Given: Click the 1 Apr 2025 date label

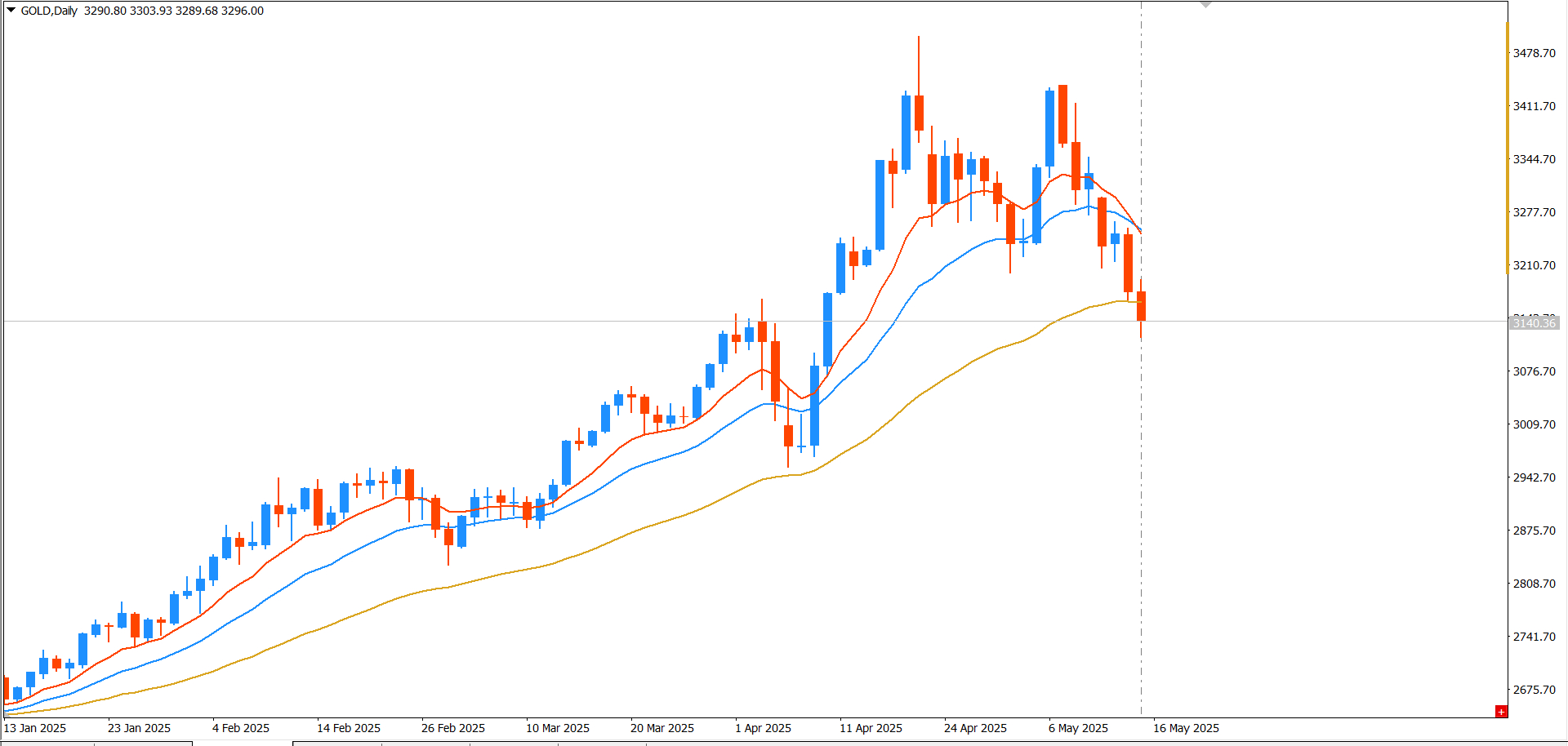Looking at the screenshot, I should (x=764, y=728).
